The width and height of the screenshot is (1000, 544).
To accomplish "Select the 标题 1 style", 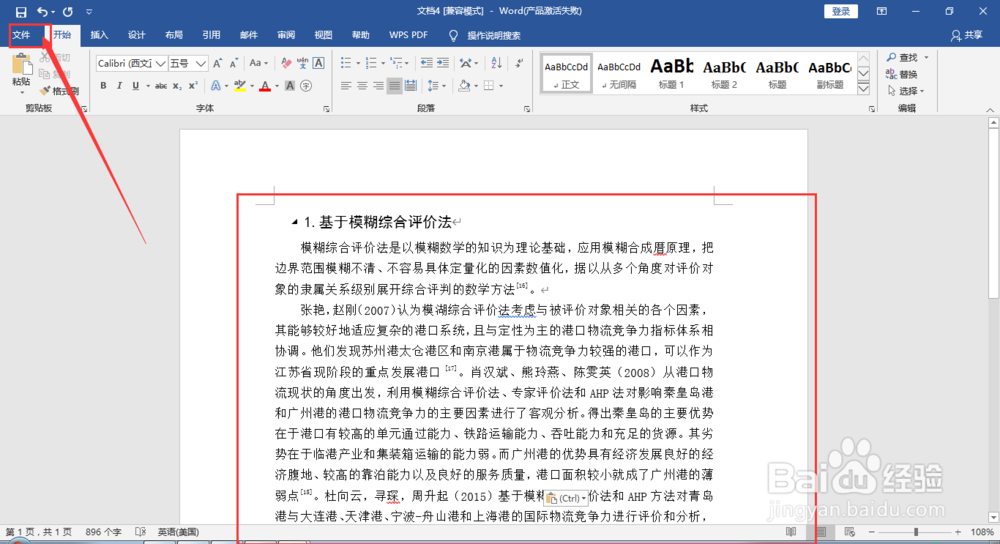I will click(x=671, y=73).
